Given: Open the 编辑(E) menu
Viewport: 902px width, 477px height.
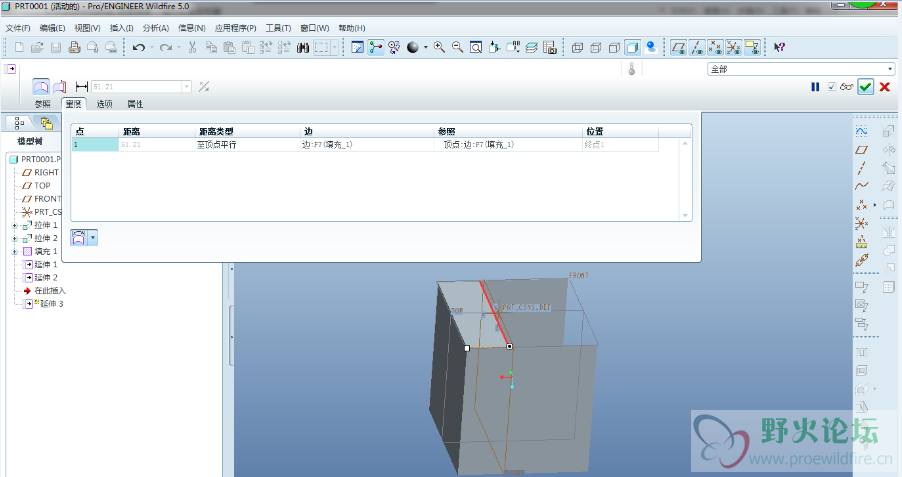Looking at the screenshot, I should [52, 28].
